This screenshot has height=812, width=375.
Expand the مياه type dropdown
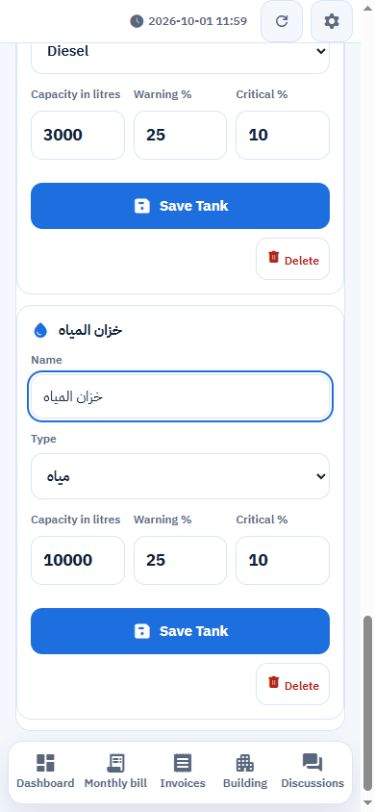click(x=180, y=476)
